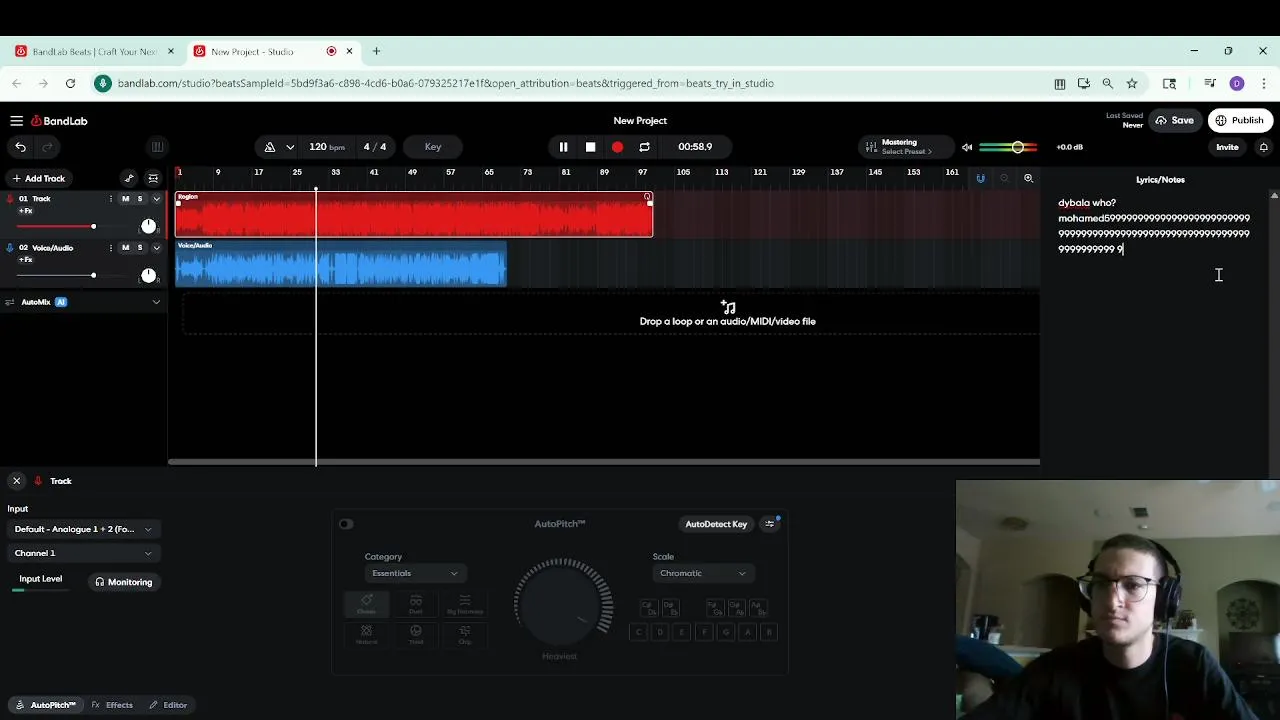Solo the 02 Voice/Audio track
Image resolution: width=1280 pixels, height=720 pixels.
pos(140,247)
